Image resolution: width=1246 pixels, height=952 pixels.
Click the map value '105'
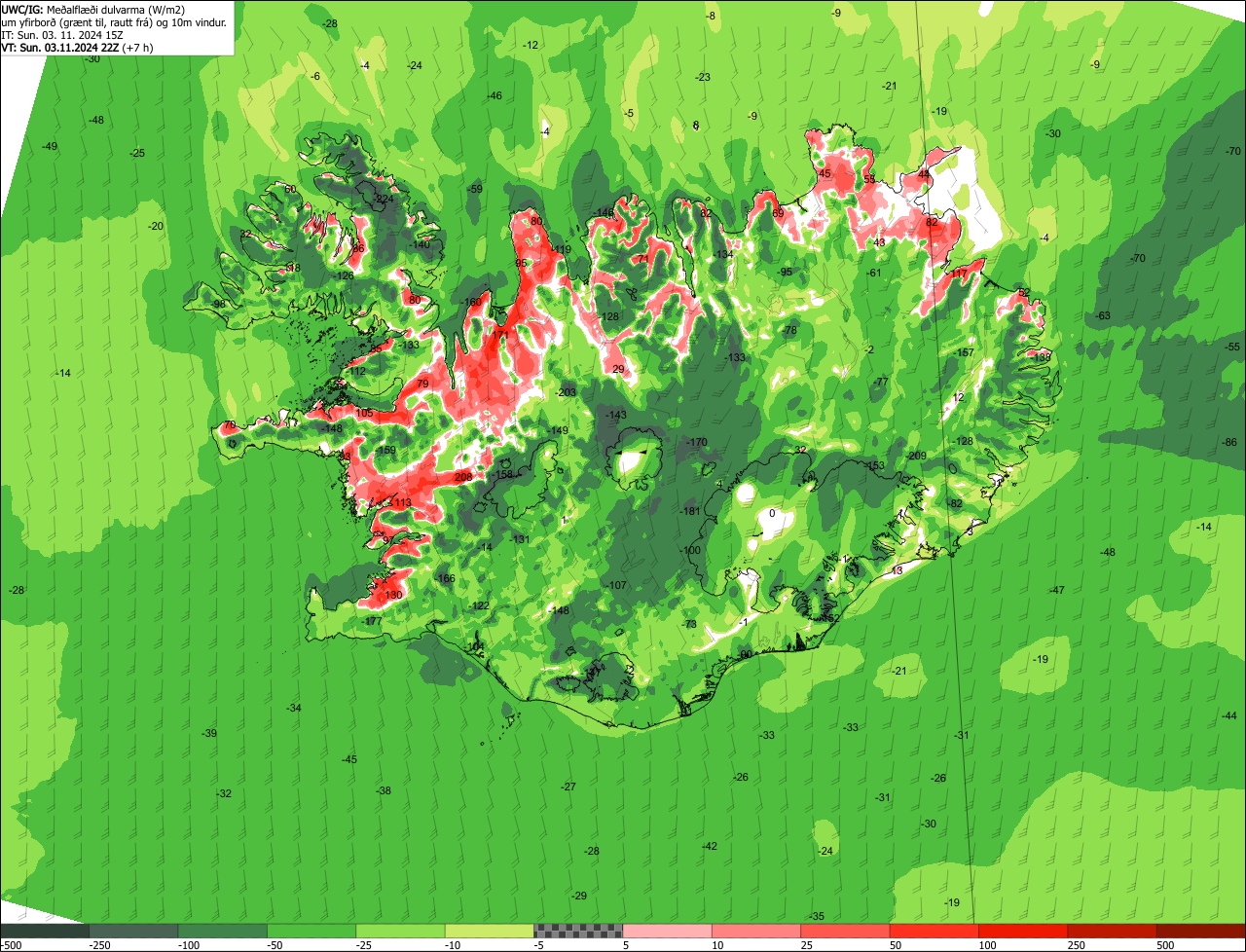coord(364,413)
